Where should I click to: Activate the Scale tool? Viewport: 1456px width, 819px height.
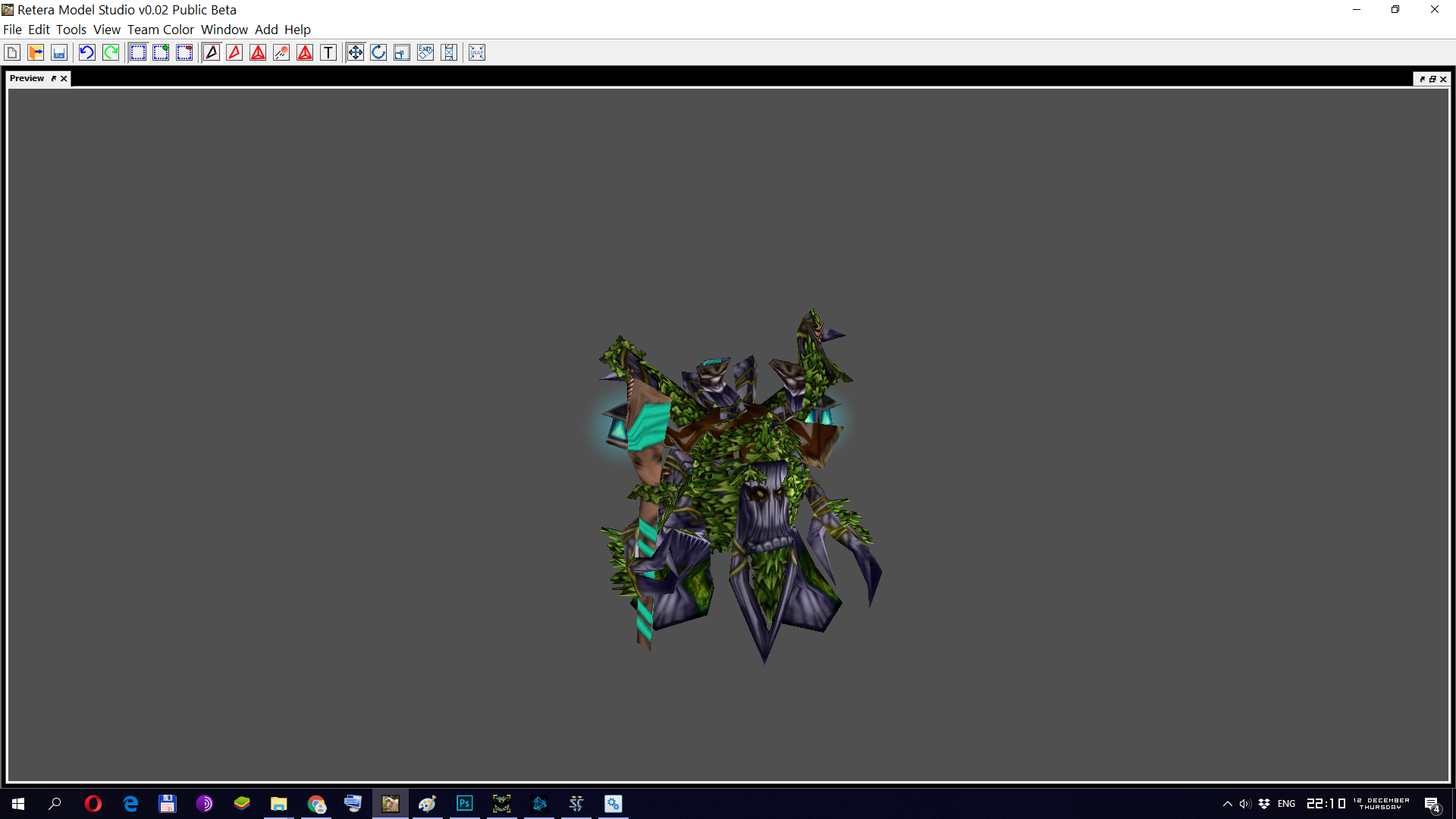click(403, 52)
